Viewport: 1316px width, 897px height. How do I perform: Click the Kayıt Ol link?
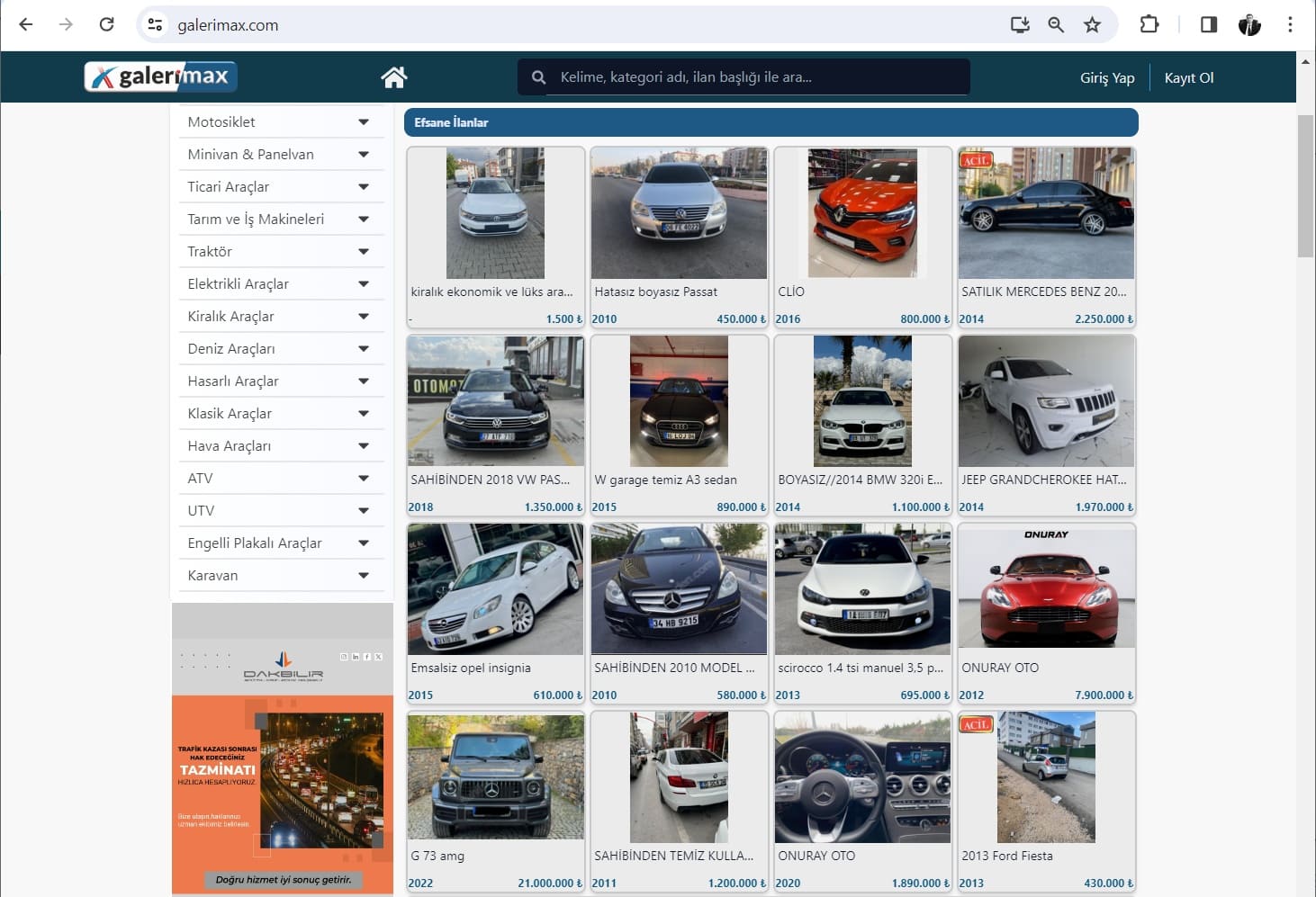coord(1188,78)
